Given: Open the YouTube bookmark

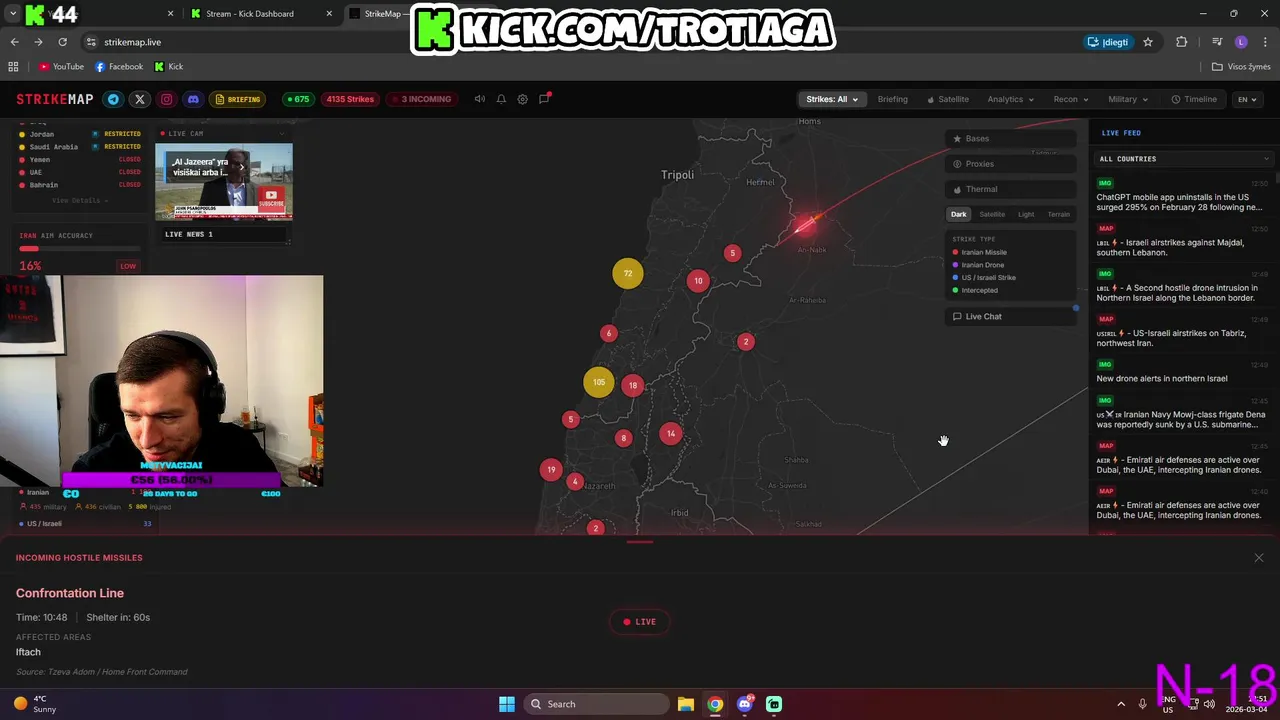Looking at the screenshot, I should [61, 67].
